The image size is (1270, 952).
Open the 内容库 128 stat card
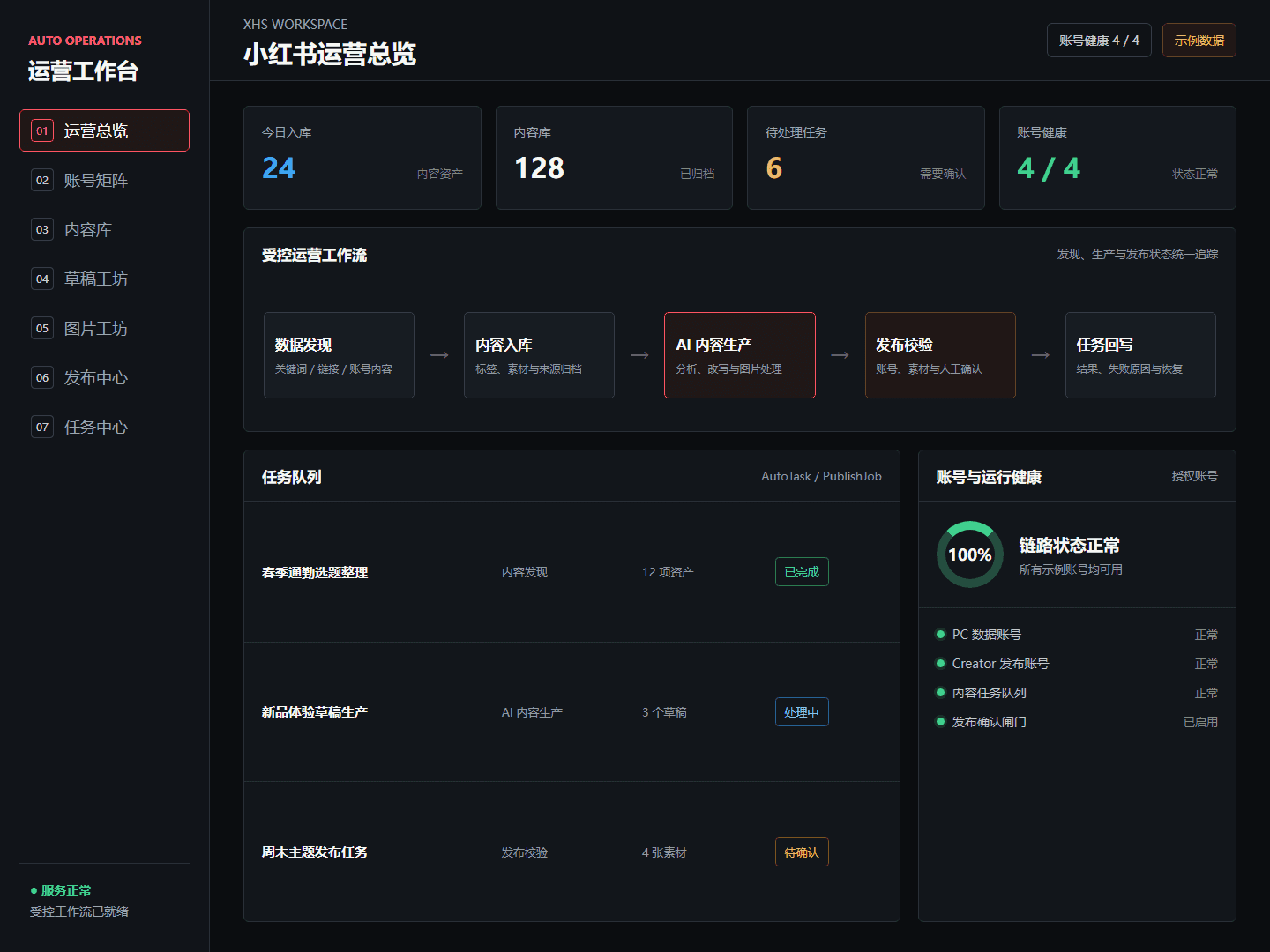click(614, 158)
